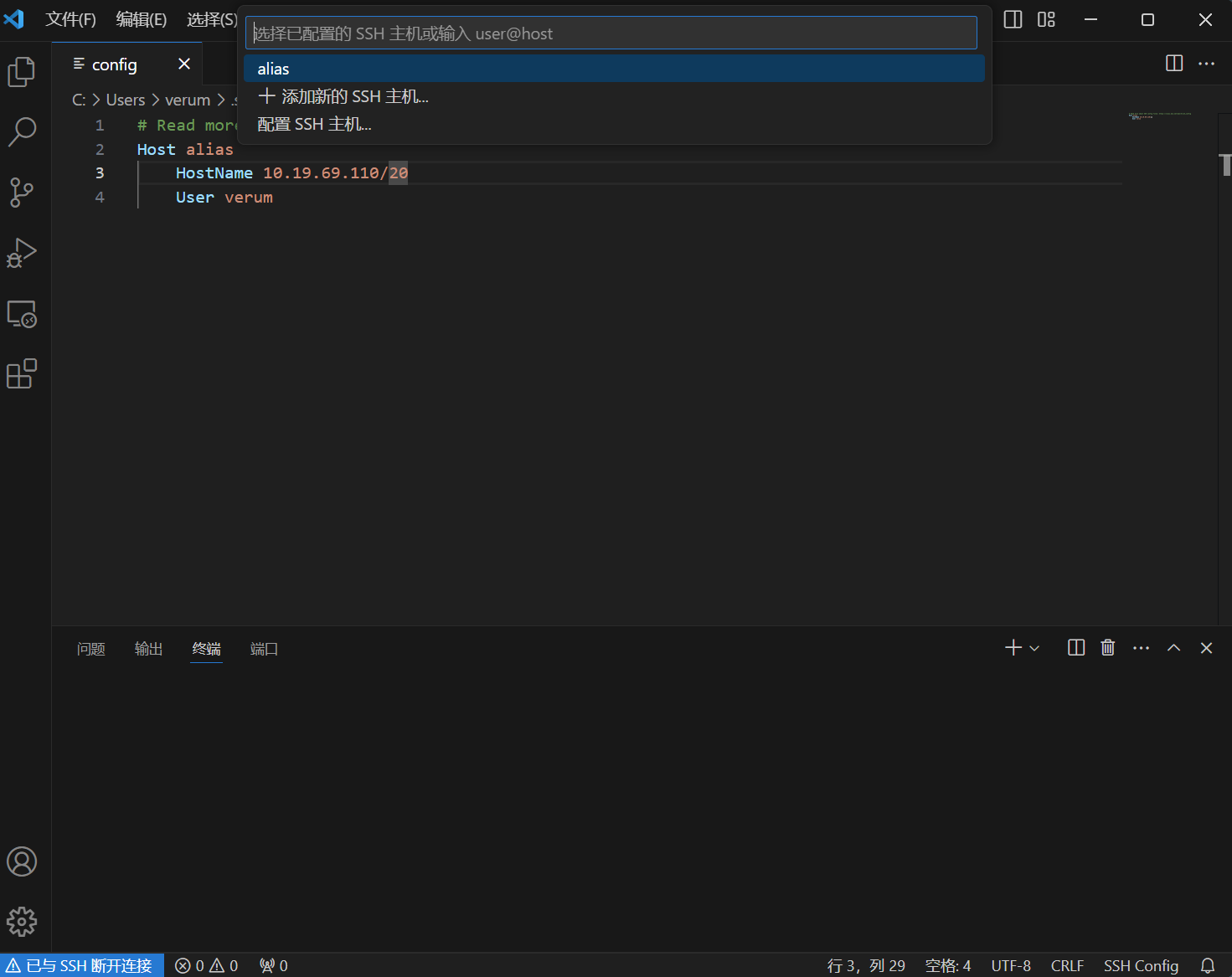Open the Explorer view in activity bar

tap(22, 72)
